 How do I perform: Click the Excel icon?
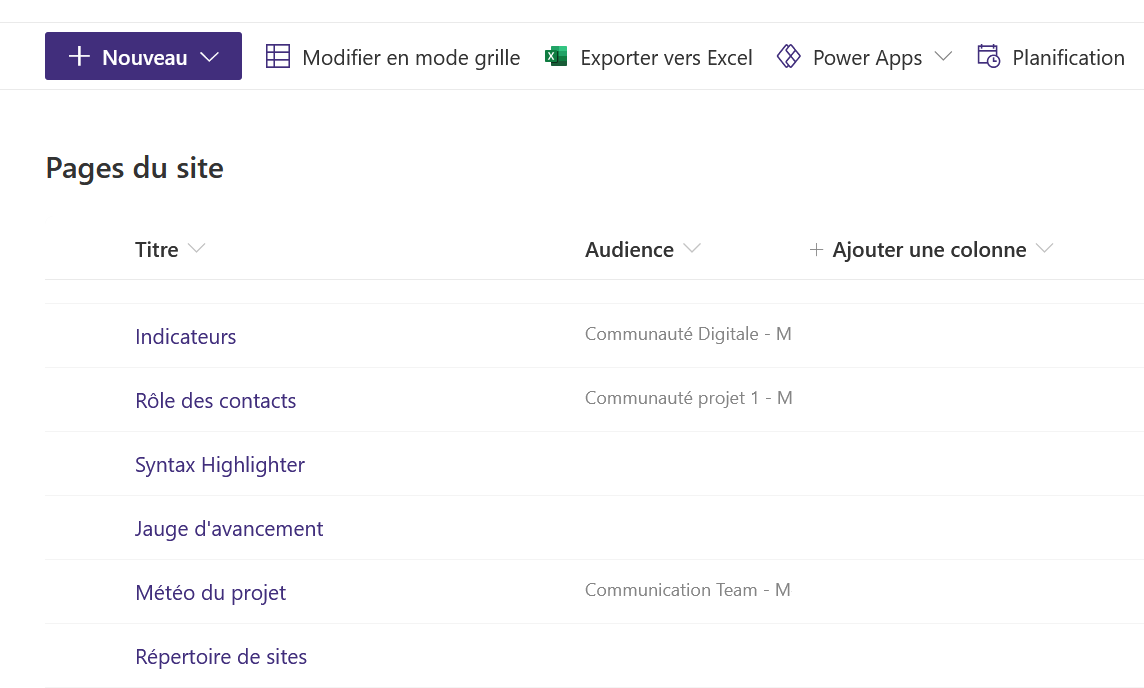(556, 56)
